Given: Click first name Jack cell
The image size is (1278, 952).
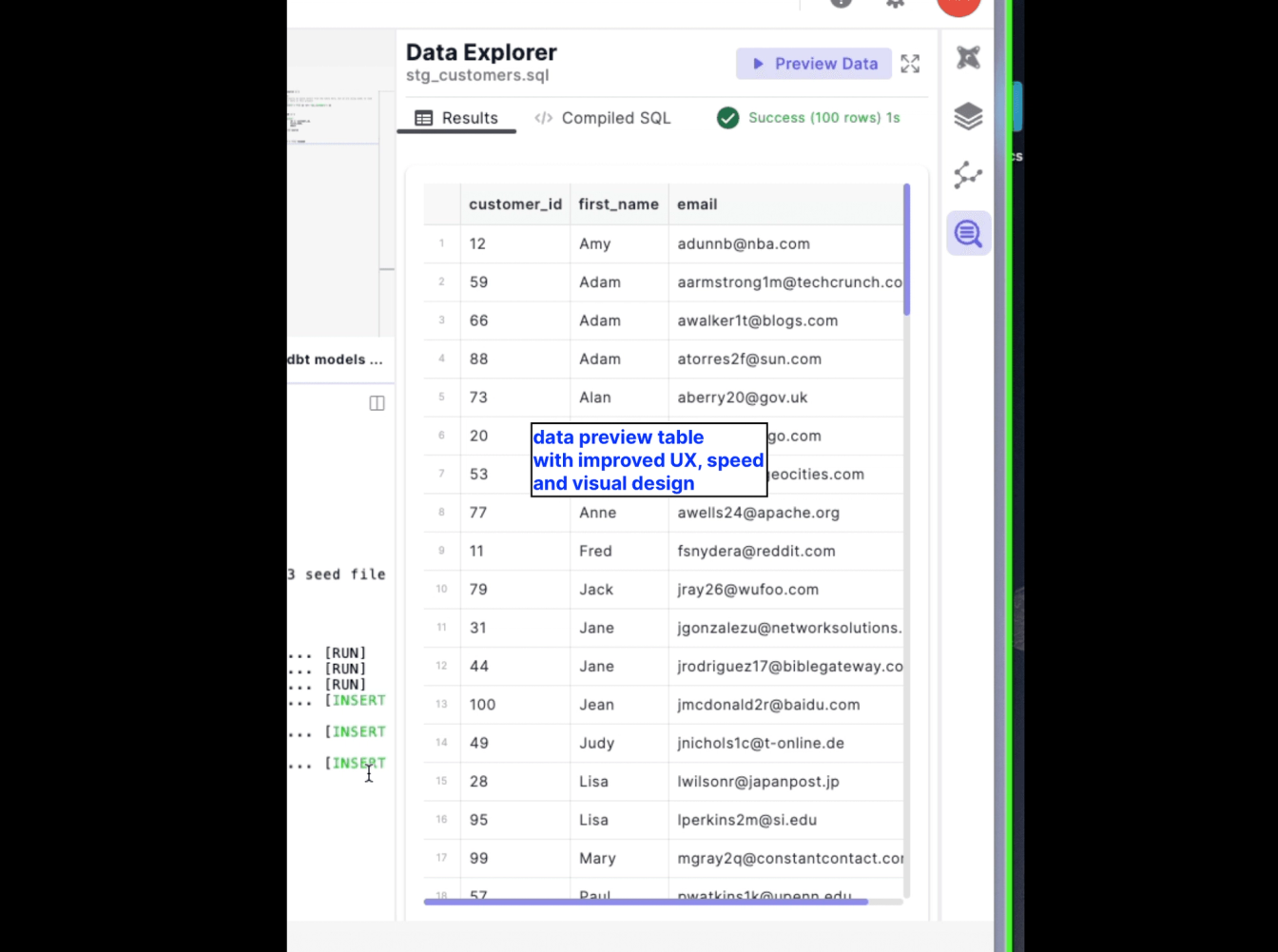Looking at the screenshot, I should (x=619, y=590).
